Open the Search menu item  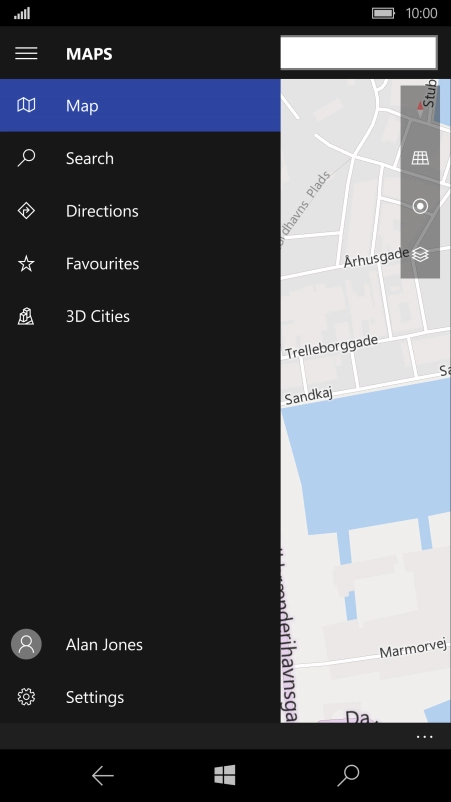coord(140,158)
